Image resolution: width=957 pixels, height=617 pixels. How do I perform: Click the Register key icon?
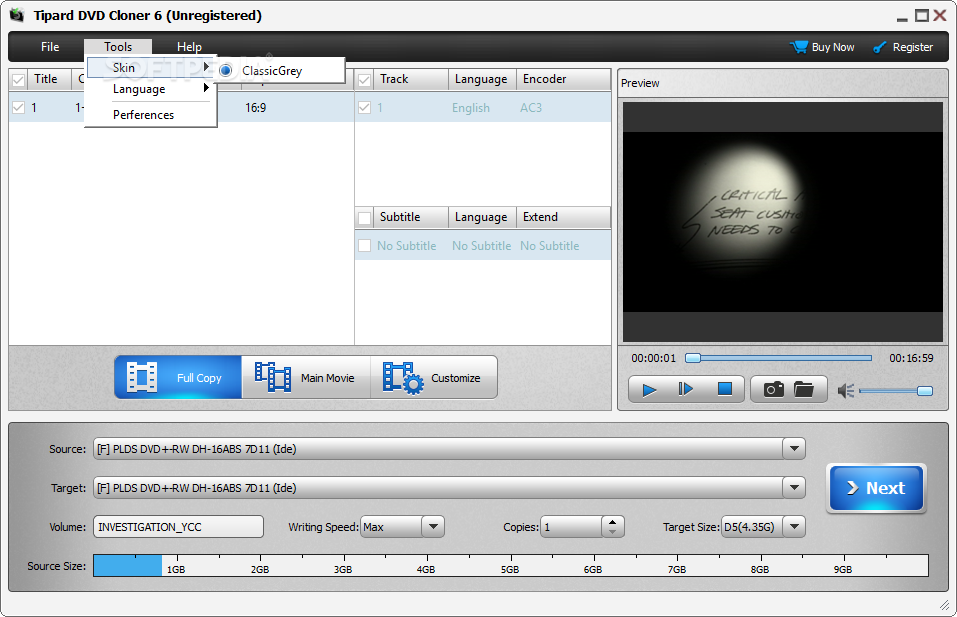point(879,47)
